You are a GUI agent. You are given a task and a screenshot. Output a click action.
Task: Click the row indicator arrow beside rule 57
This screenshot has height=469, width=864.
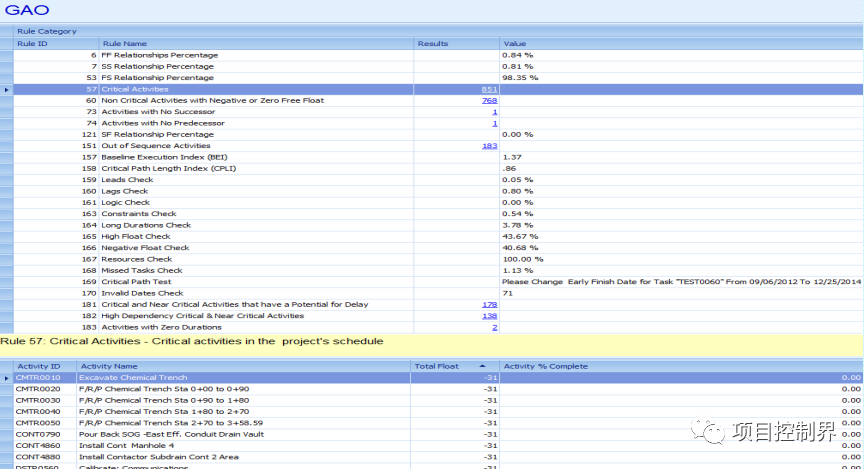(7, 89)
